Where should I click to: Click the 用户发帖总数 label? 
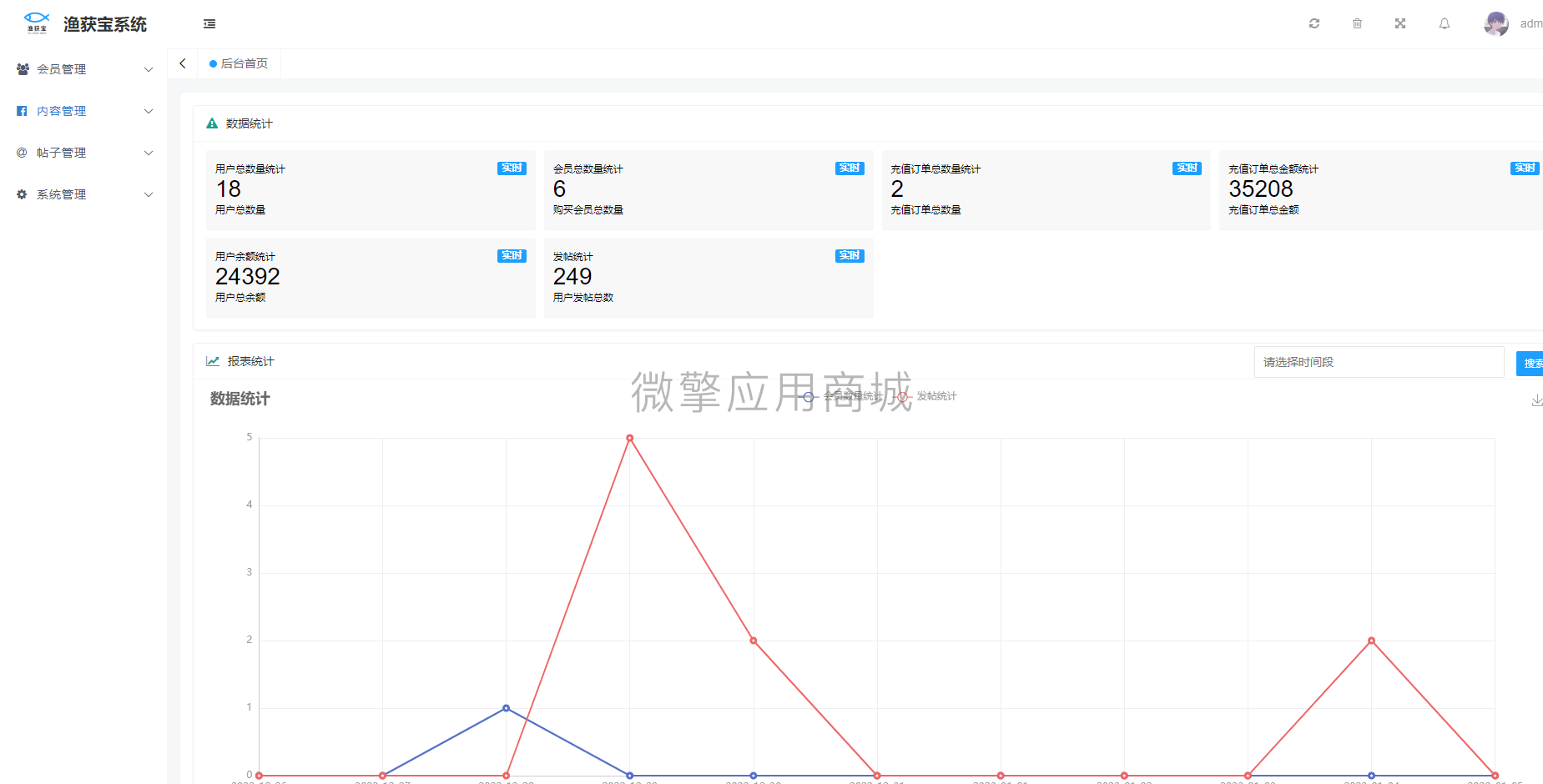pos(583,298)
